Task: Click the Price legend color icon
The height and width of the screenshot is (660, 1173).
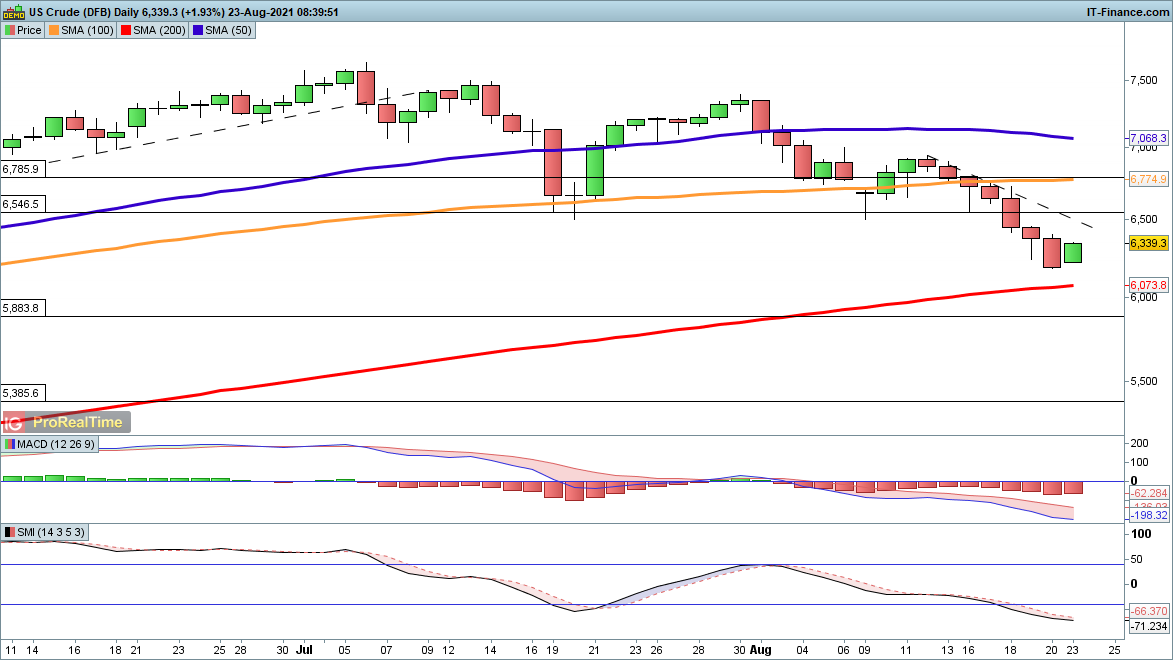Action: coord(10,30)
